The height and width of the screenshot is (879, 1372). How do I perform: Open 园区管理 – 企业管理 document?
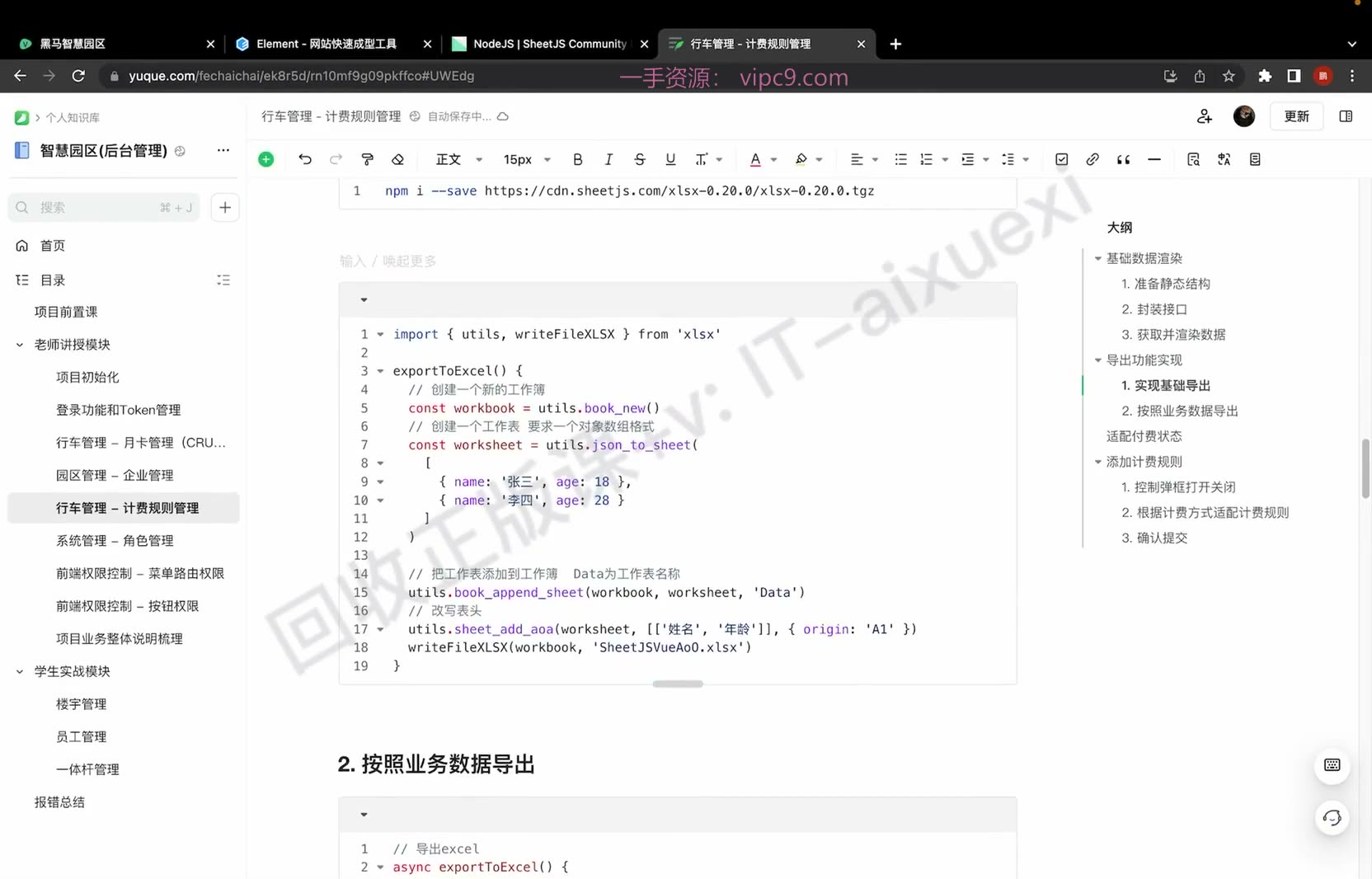115,475
